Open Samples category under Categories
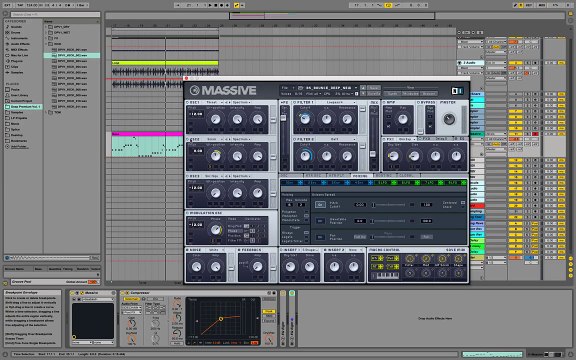The image size is (576, 360). coord(17,72)
